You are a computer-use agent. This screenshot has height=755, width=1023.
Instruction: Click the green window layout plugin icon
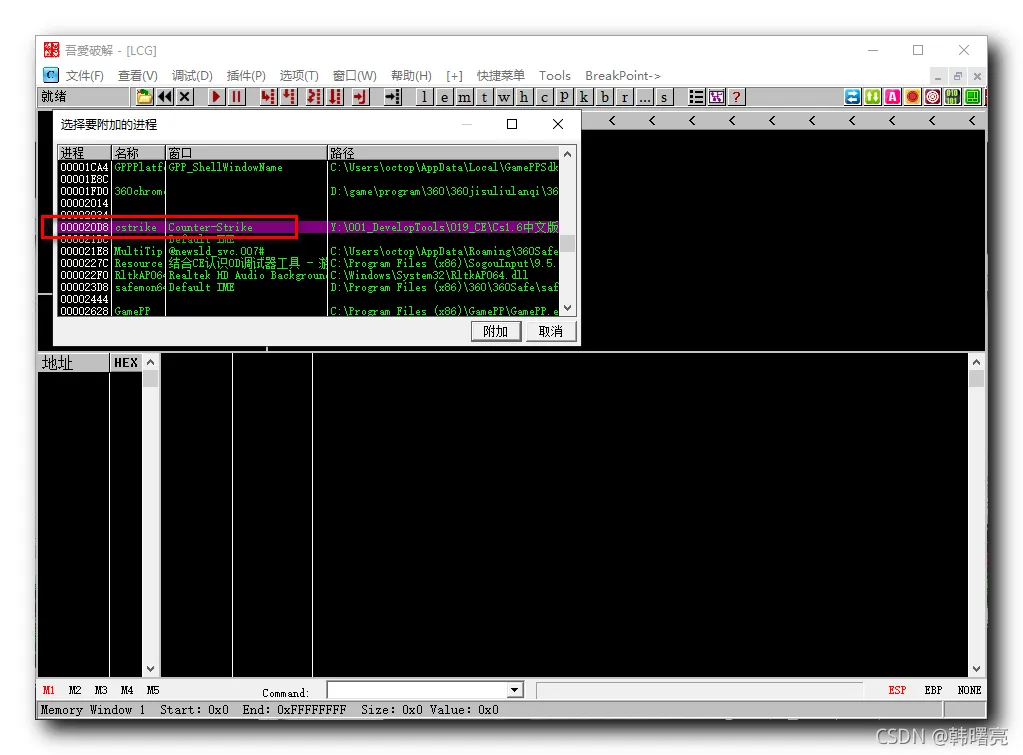(972, 97)
